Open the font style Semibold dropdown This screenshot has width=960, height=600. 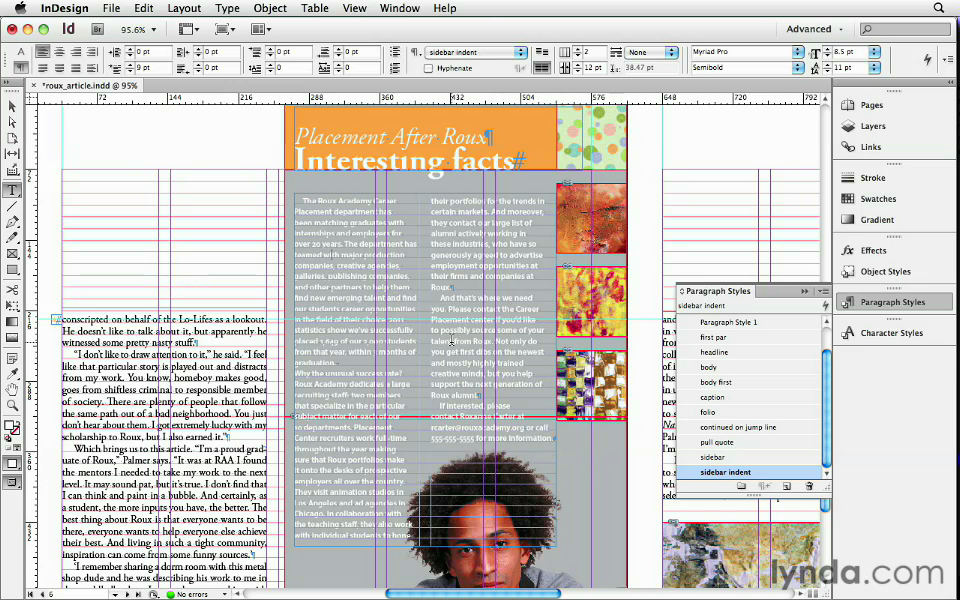coord(798,67)
